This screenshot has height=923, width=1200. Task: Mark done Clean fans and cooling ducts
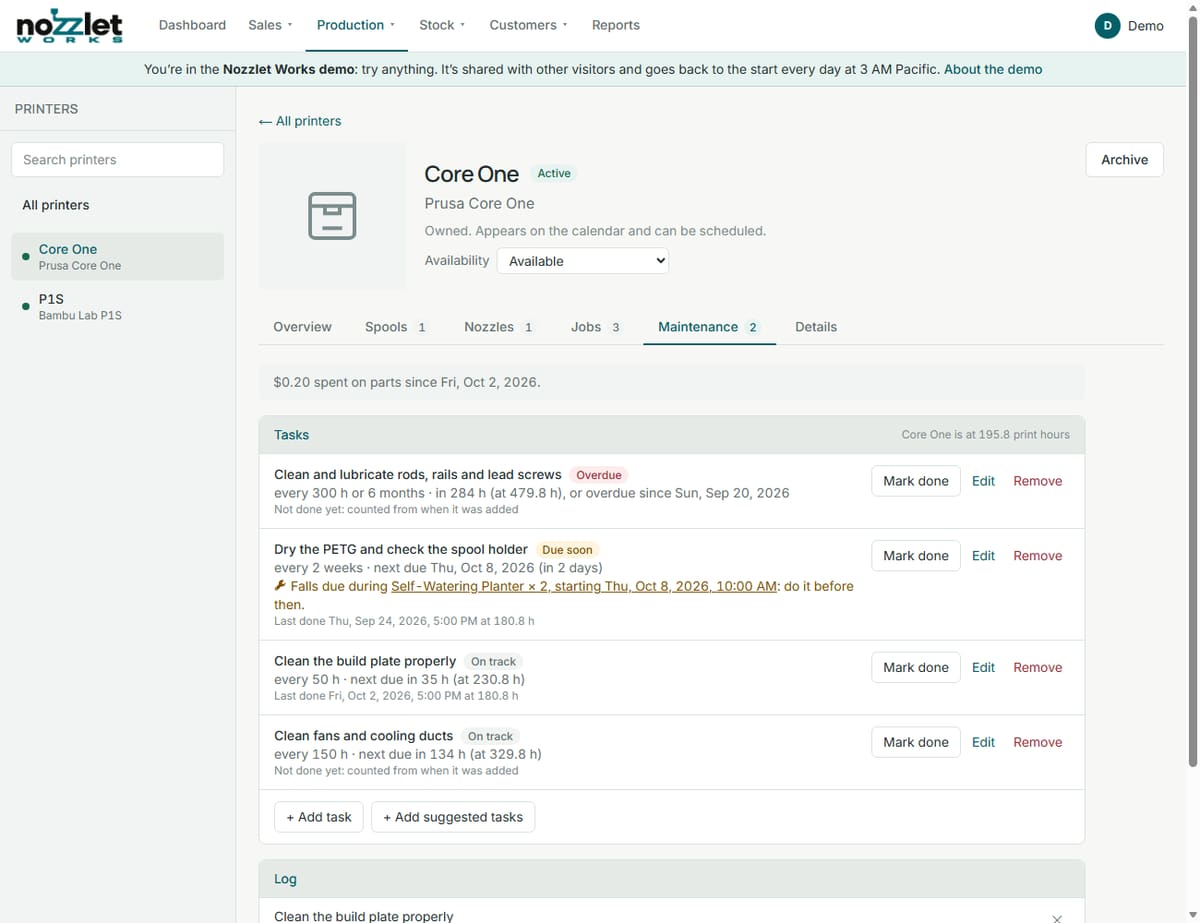click(x=916, y=742)
